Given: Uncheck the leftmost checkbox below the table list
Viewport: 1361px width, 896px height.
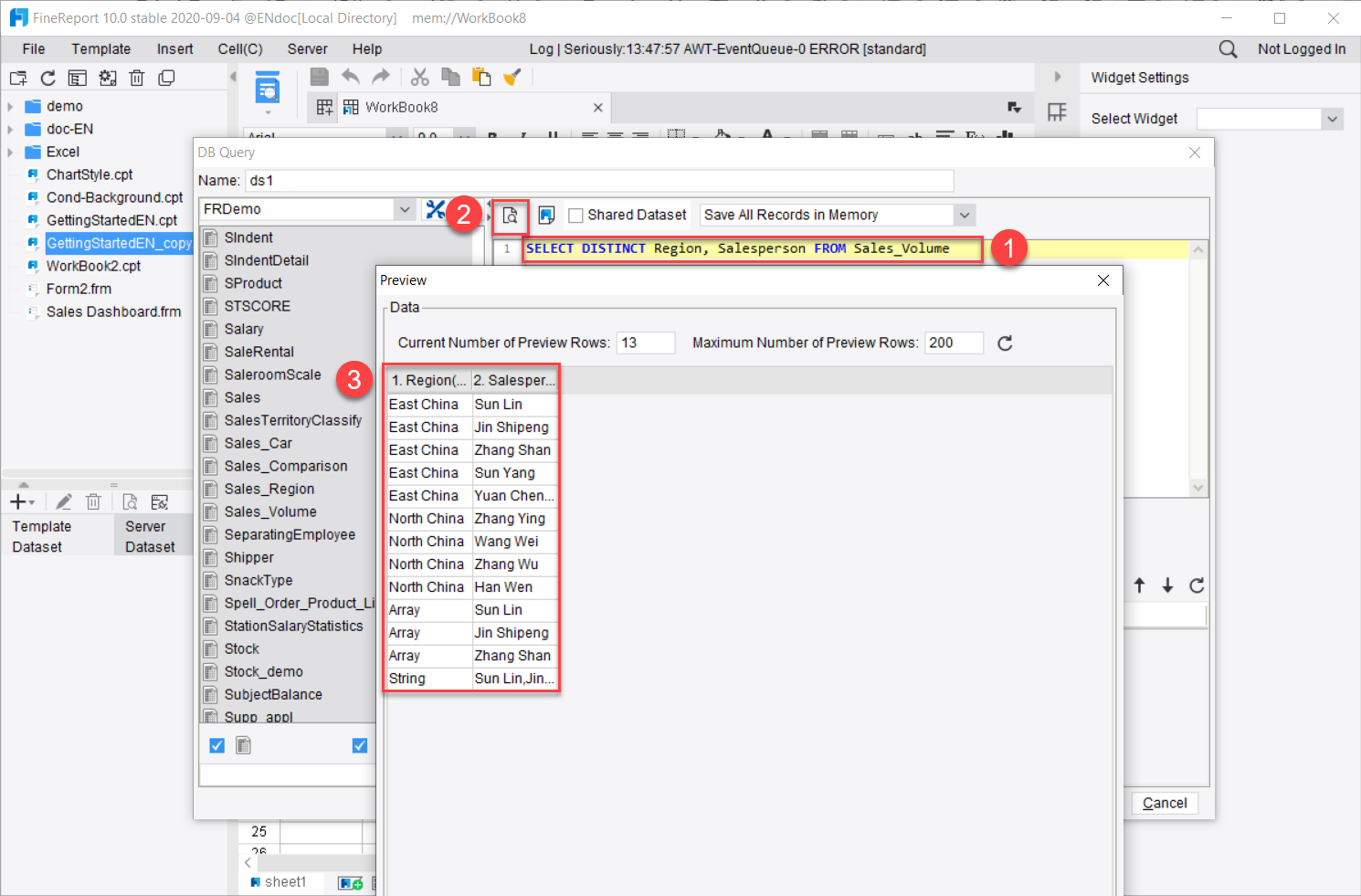Looking at the screenshot, I should pos(216,745).
